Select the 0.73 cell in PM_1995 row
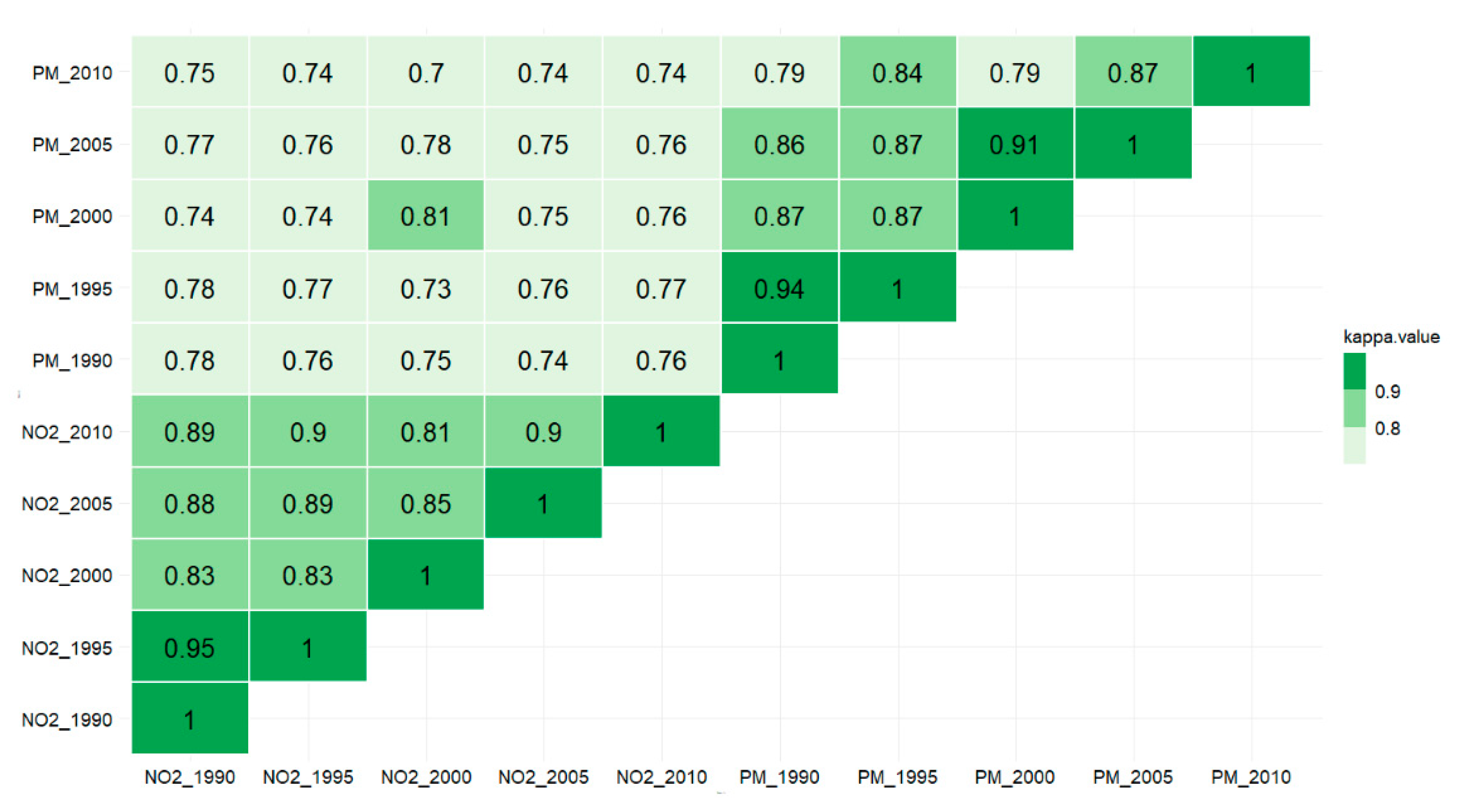Screen dimensions: 1470x812 [426, 288]
